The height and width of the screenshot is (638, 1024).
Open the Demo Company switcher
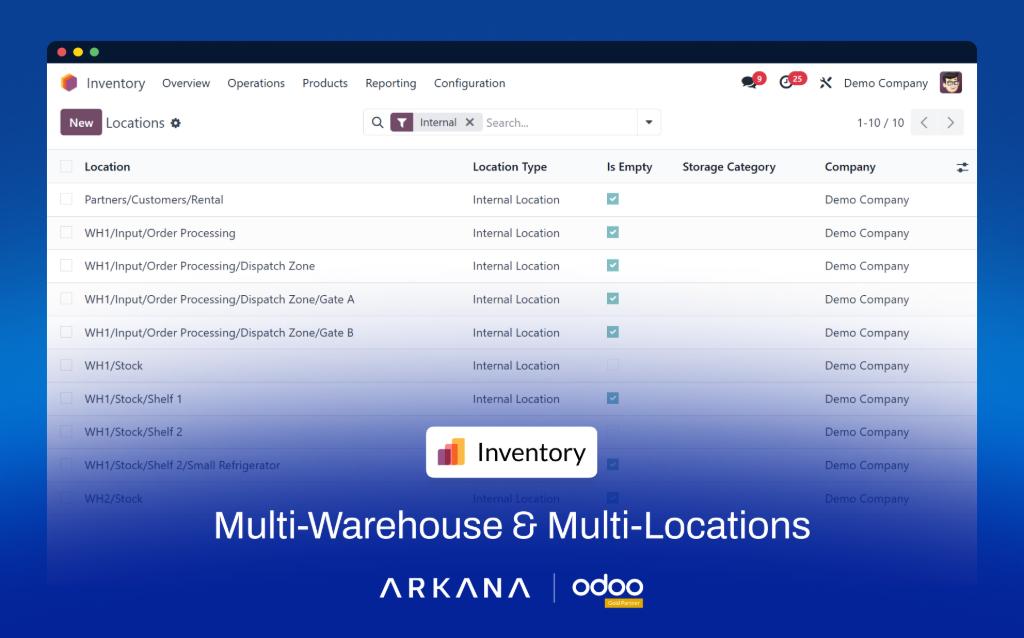pos(886,83)
